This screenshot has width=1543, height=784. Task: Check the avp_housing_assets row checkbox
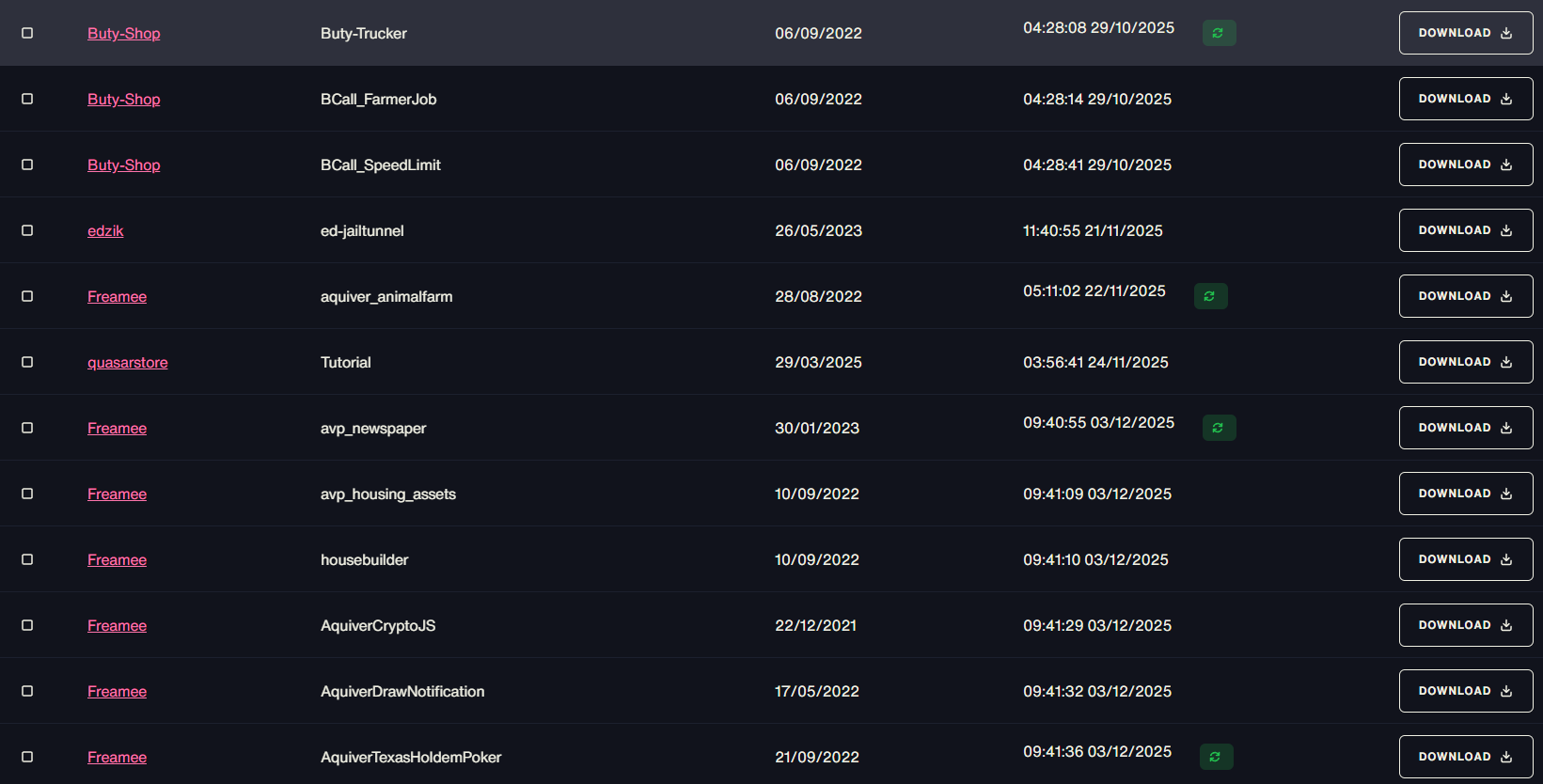click(27, 494)
